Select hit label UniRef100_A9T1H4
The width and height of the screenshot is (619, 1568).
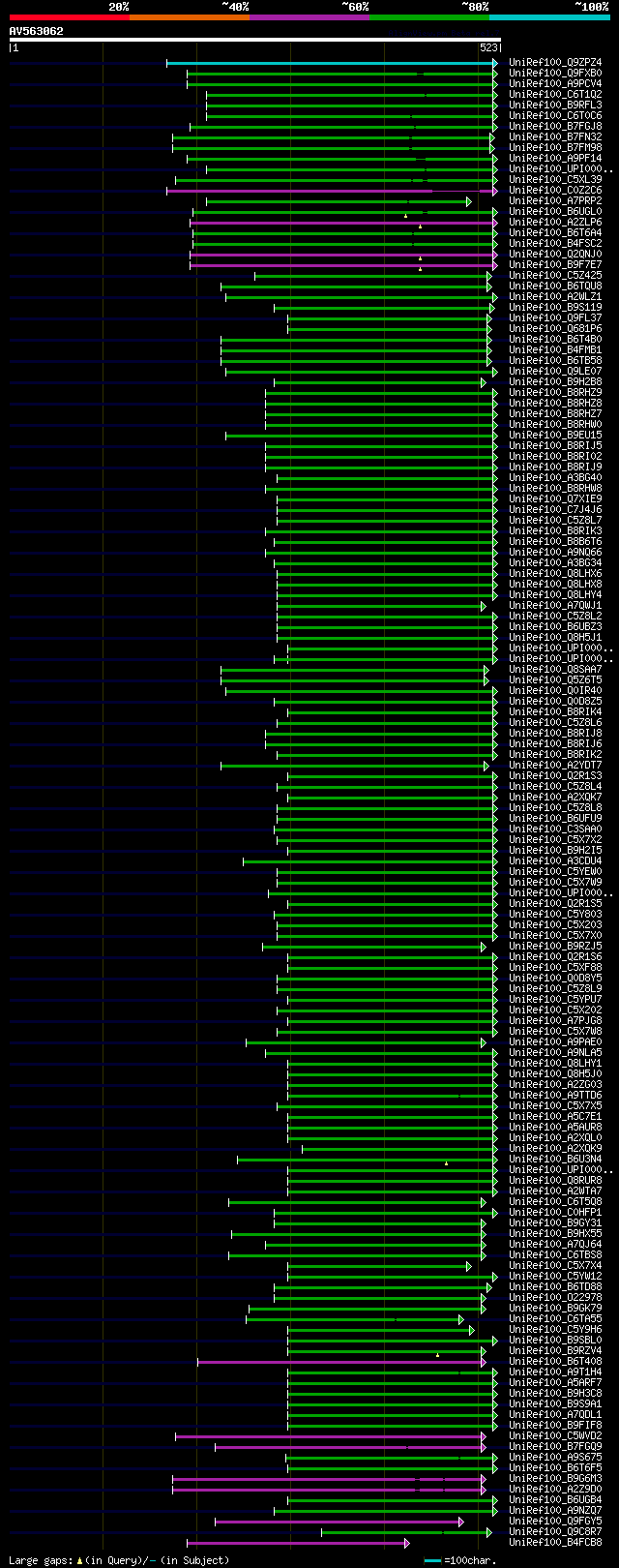pyautogui.click(x=555, y=1372)
